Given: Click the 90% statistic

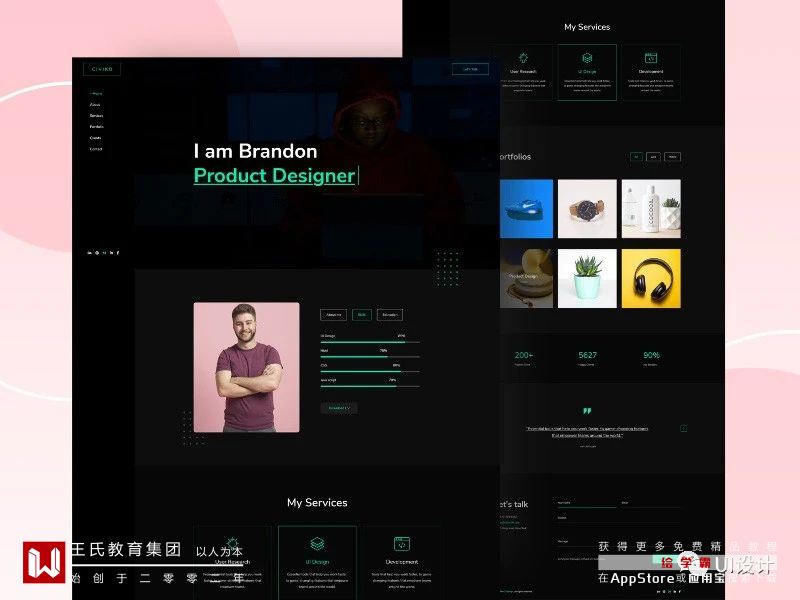Looking at the screenshot, I should coord(651,355).
